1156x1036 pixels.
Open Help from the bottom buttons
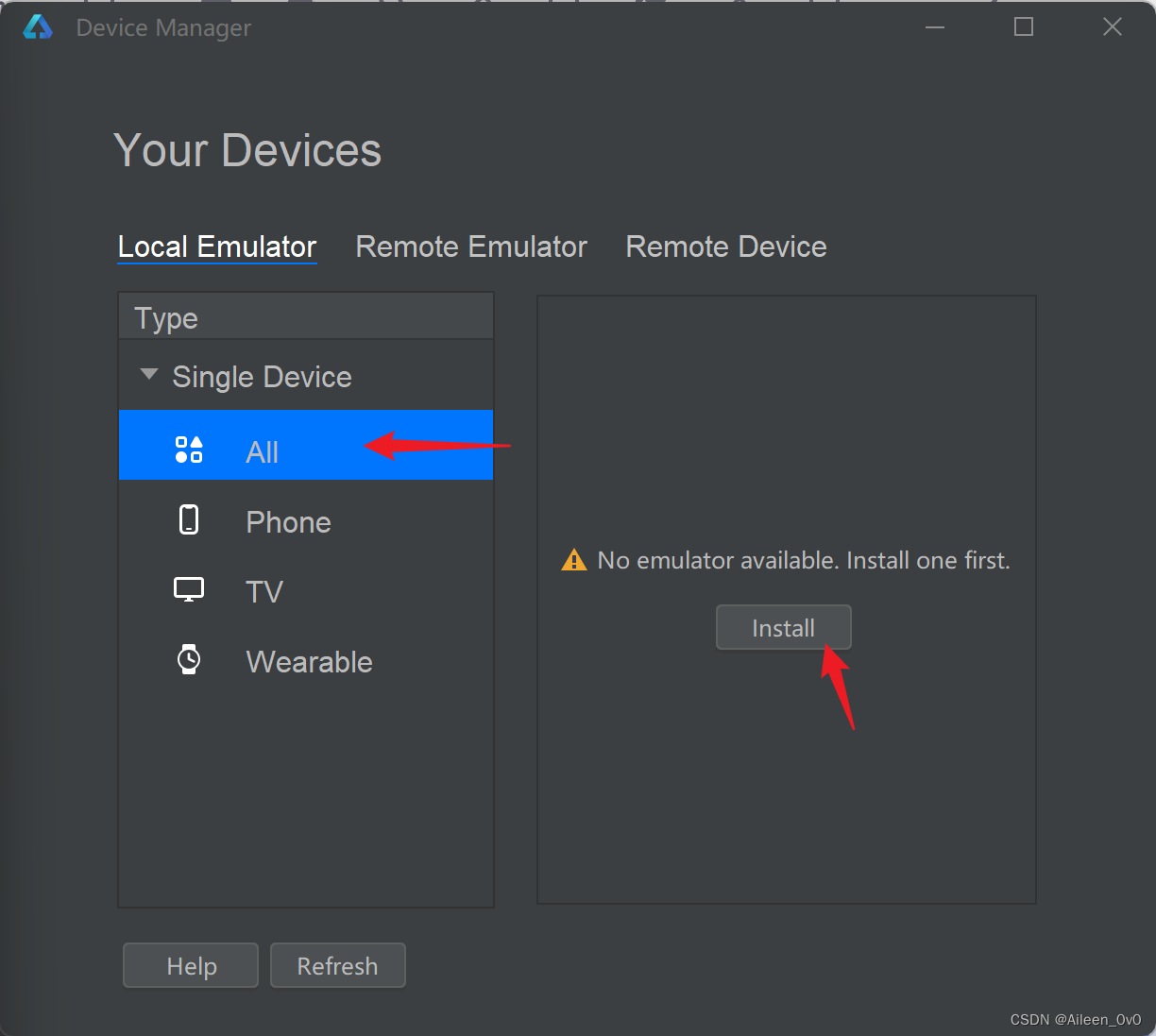click(x=191, y=965)
